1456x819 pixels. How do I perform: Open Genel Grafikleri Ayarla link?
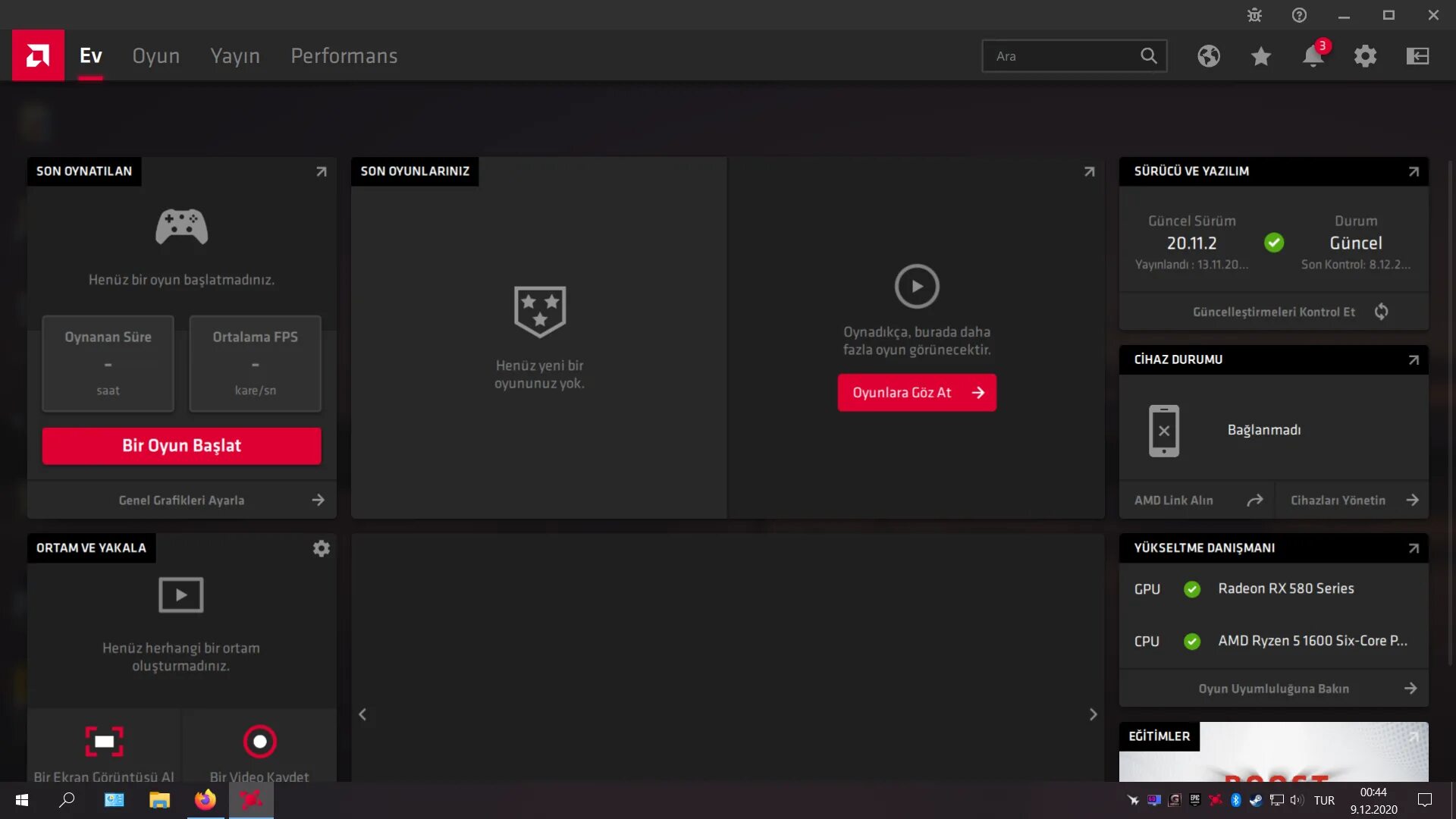coord(182,500)
